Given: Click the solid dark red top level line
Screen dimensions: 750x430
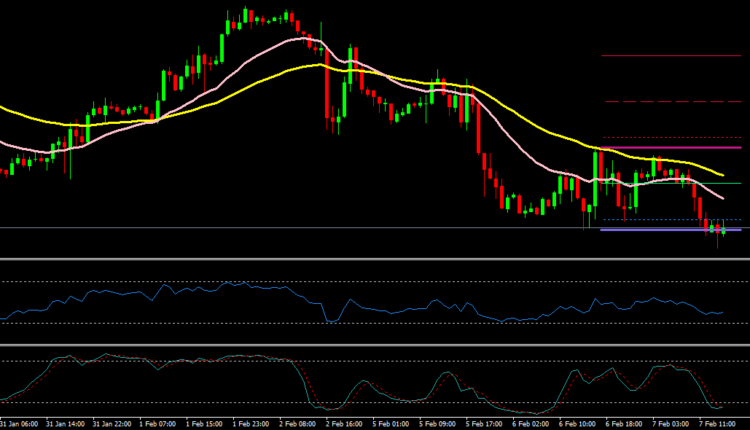Looking at the screenshot, I should pos(670,55).
